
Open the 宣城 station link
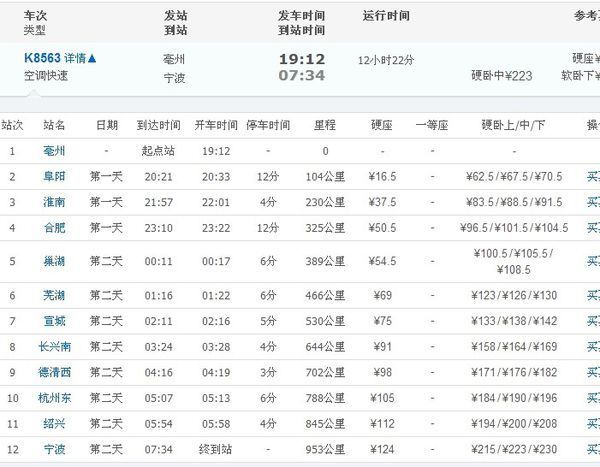click(x=54, y=321)
